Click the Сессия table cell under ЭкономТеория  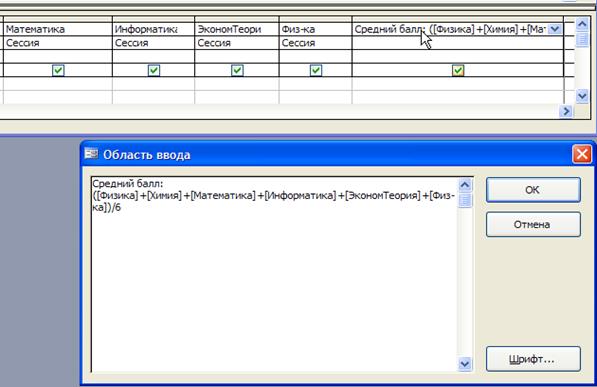pos(237,43)
